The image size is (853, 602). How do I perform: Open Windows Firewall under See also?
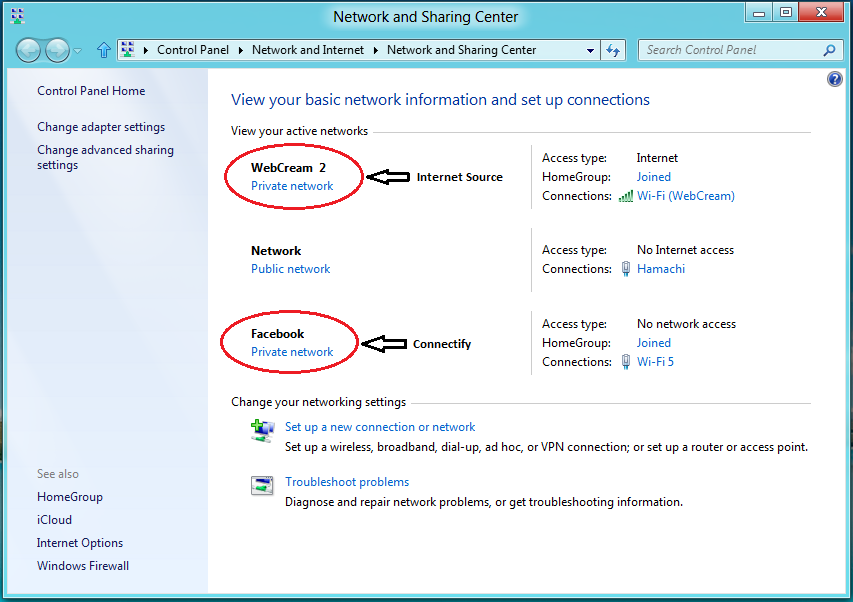click(83, 566)
